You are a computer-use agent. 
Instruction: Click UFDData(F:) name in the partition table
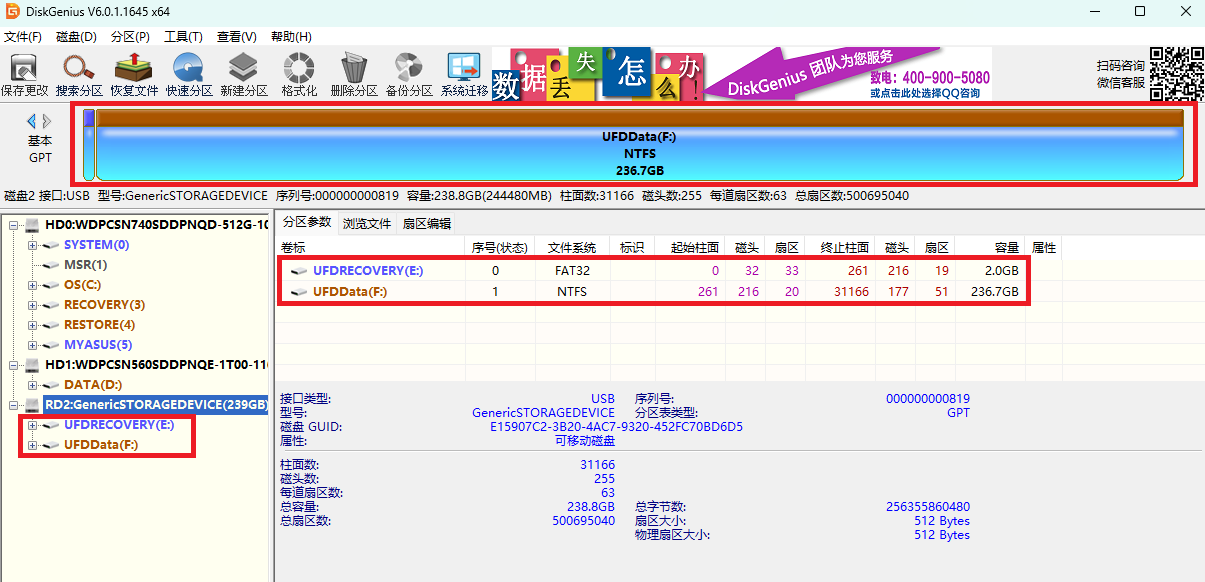350,292
